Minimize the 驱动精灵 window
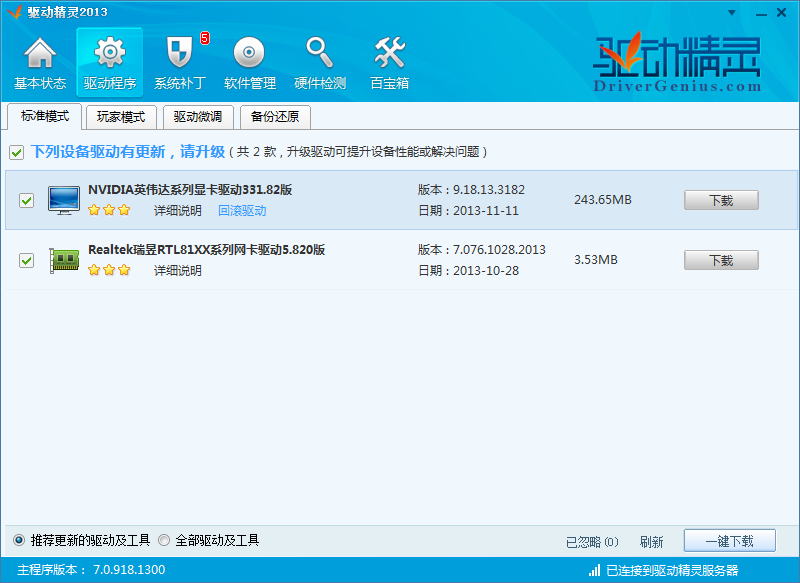Screen dimensions: 800x583 [x=761, y=14]
